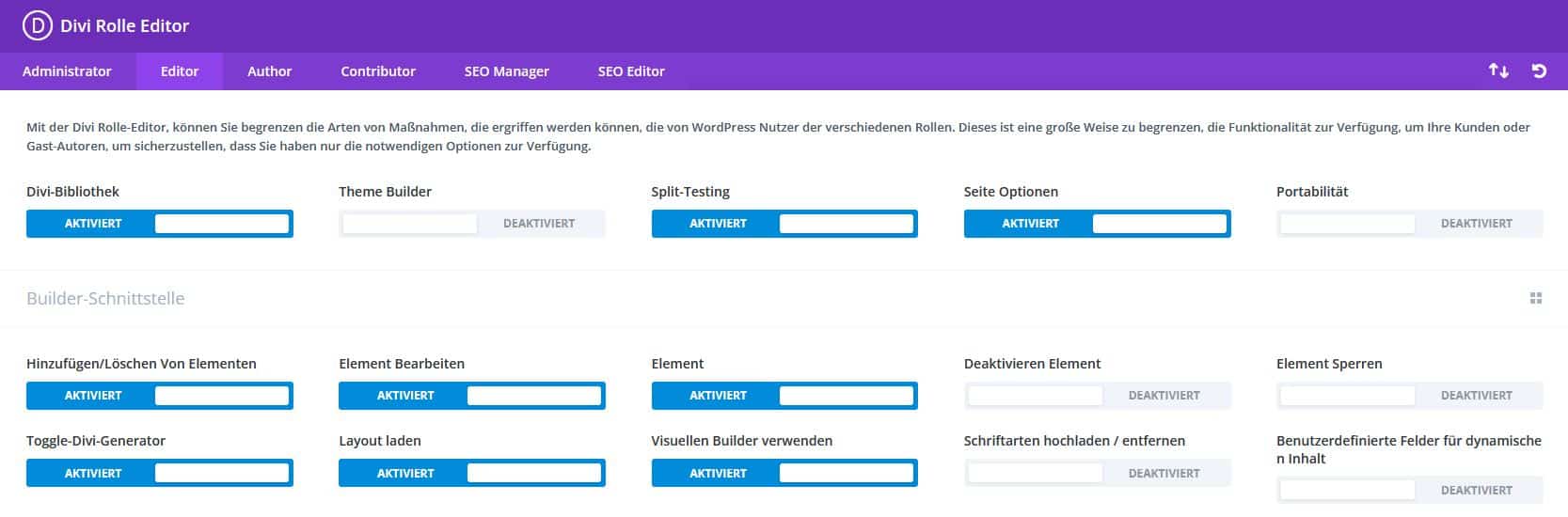
Task: Disable the Divi-Bibliothek toggle
Action: tap(160, 224)
